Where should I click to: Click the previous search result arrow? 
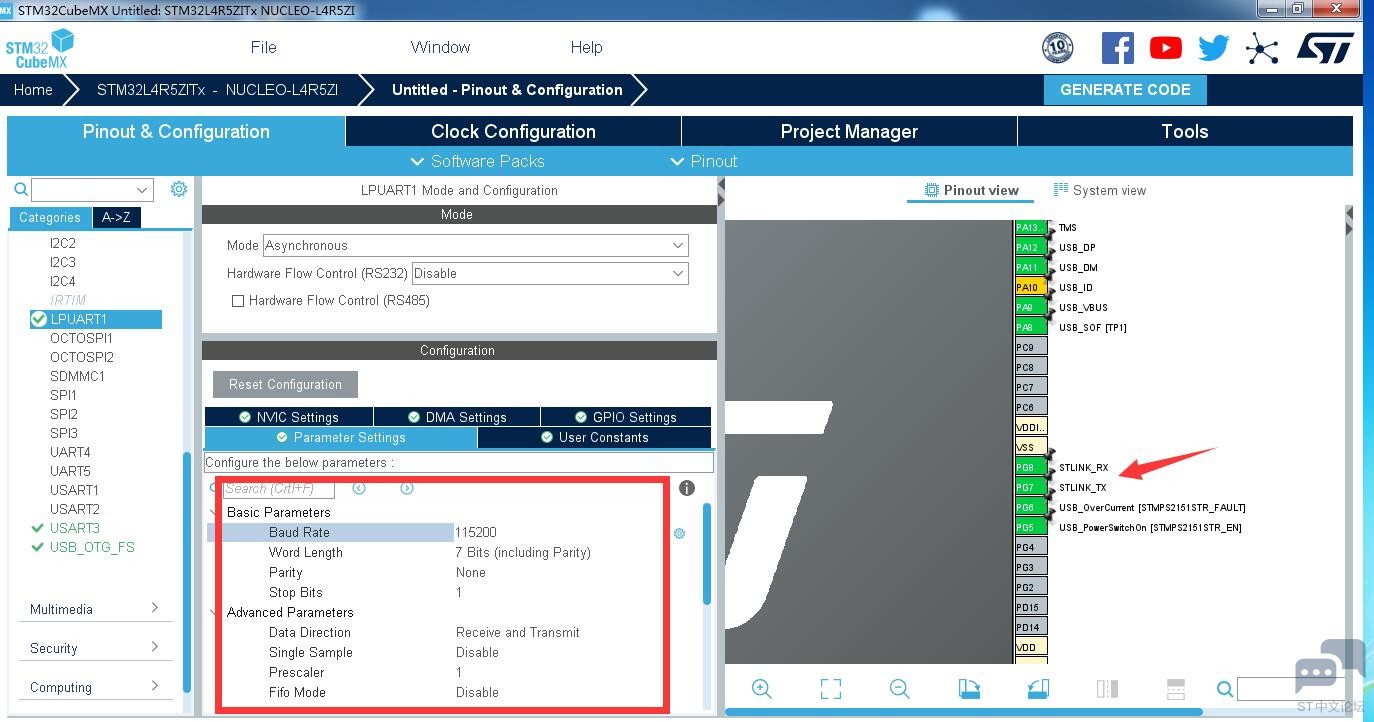(x=359, y=488)
